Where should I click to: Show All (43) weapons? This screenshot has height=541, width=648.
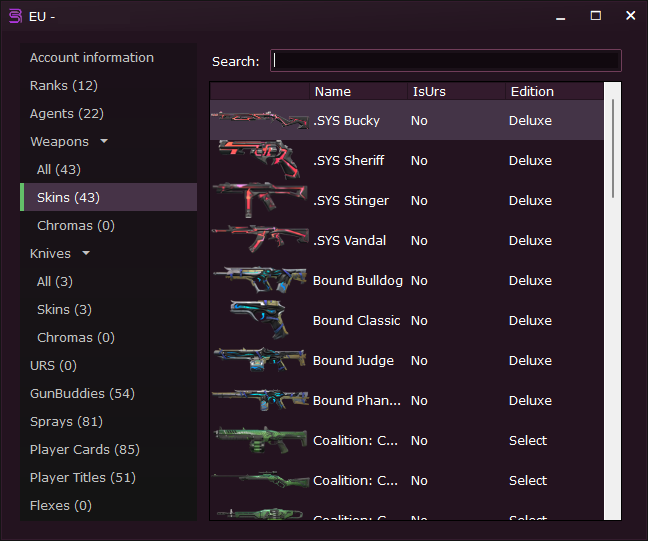59,169
